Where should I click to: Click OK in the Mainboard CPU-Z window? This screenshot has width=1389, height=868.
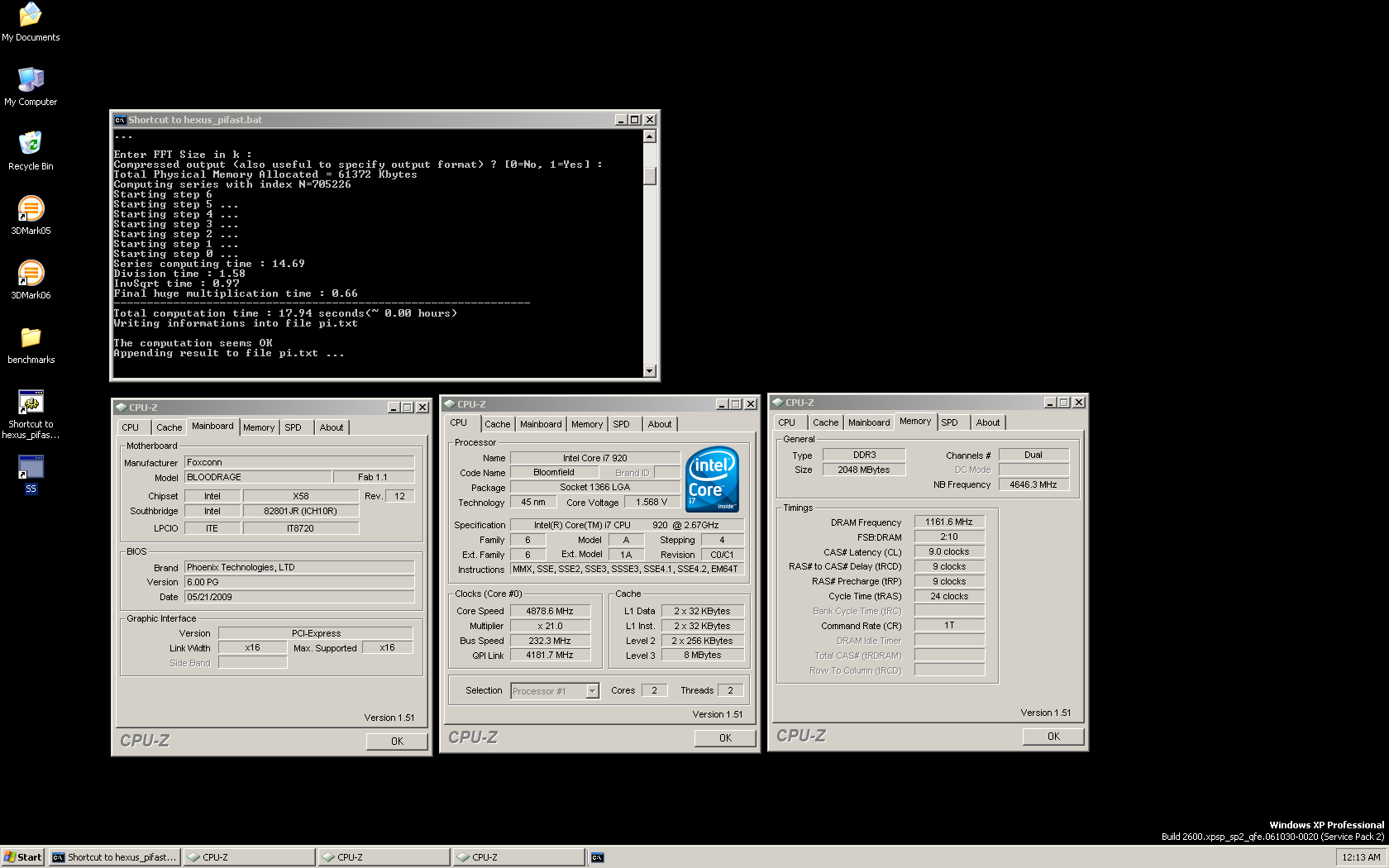(x=397, y=742)
